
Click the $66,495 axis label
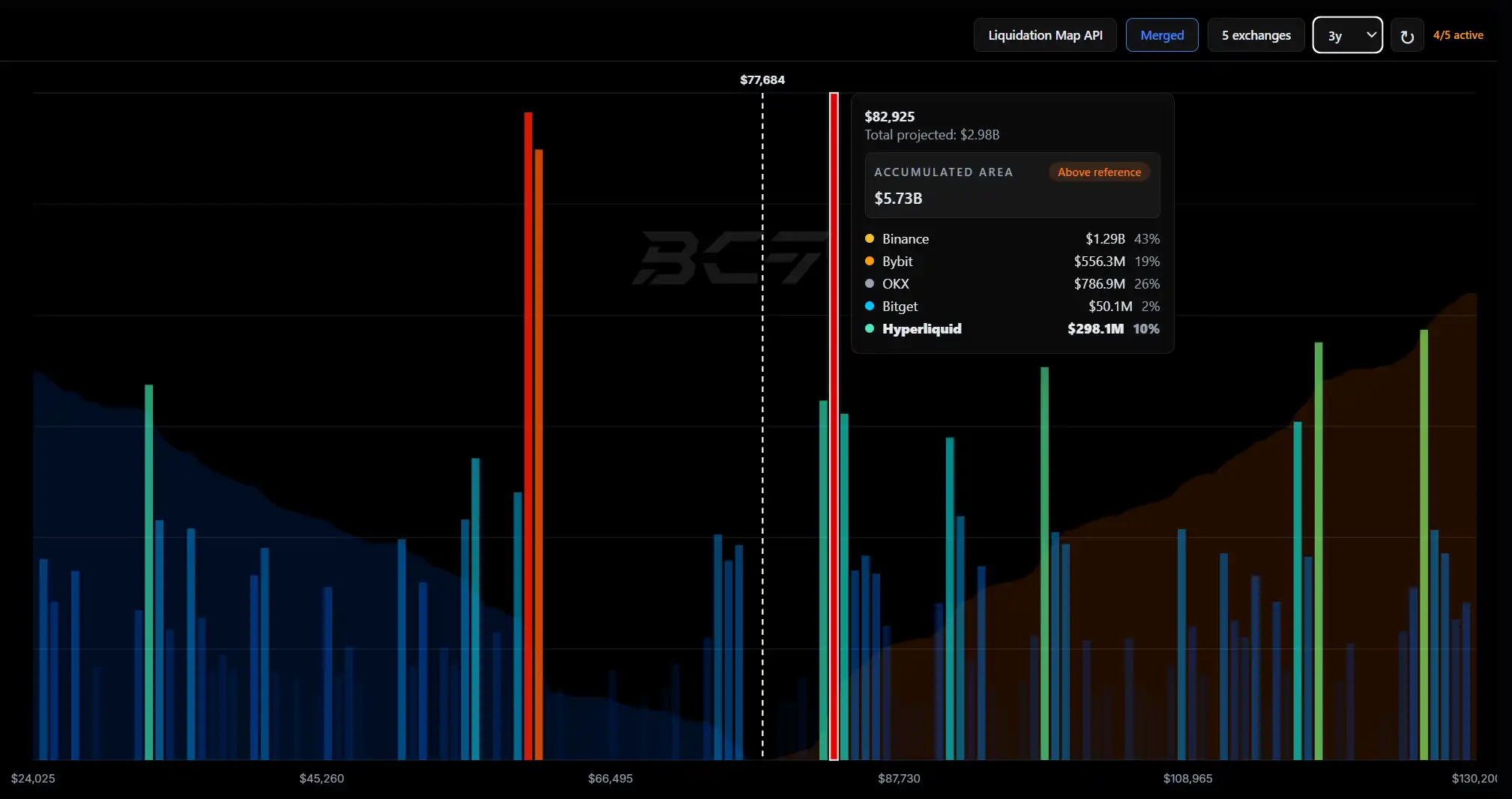[610, 779]
